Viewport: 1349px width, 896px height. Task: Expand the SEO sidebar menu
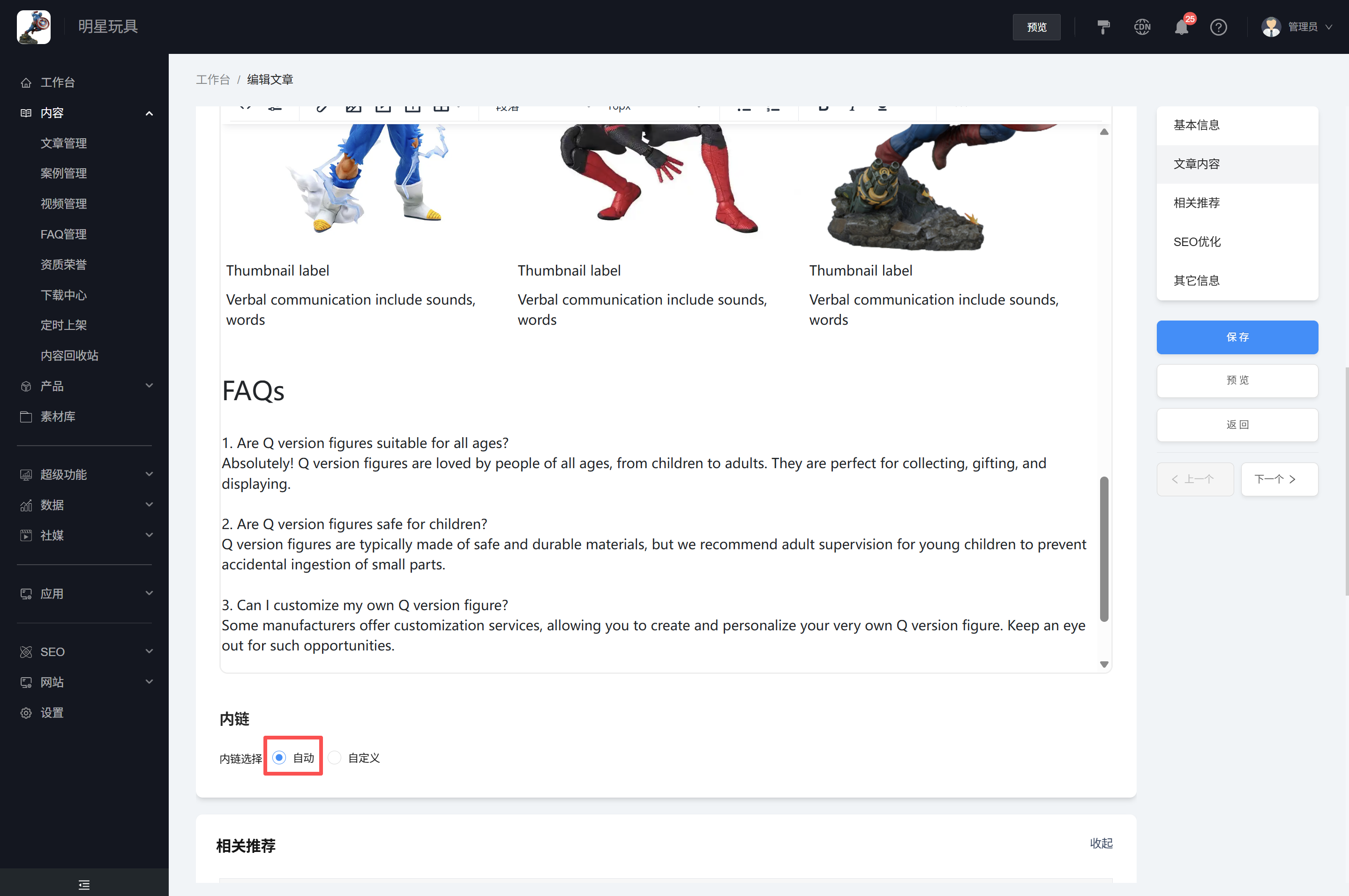point(149,651)
